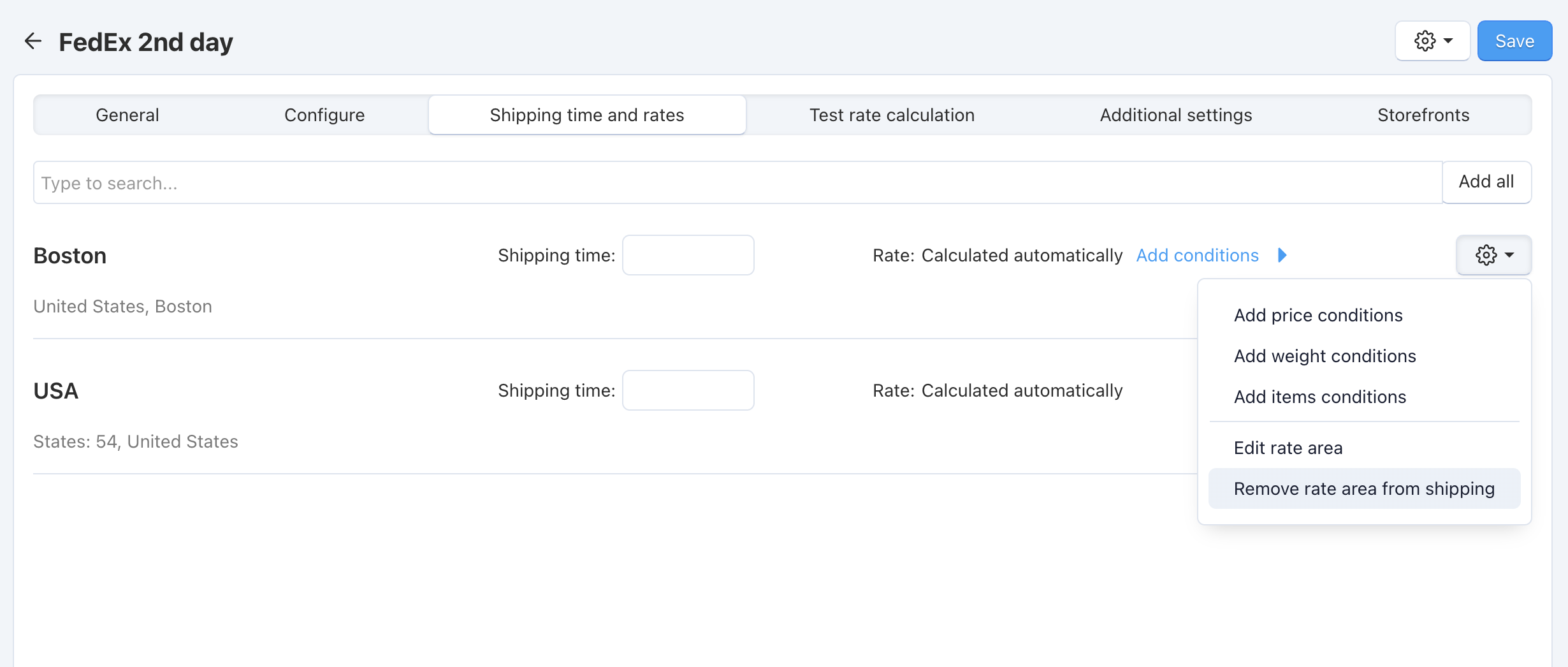Click the 'United States, Boston' description text

tap(122, 307)
